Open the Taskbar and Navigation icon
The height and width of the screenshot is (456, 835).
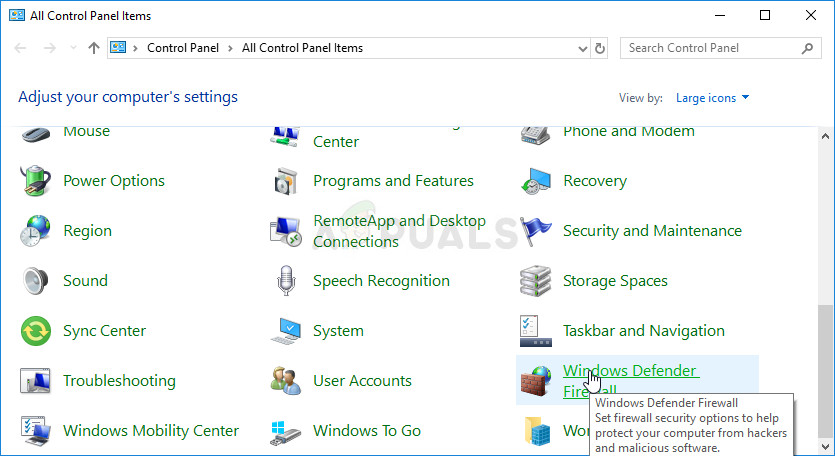click(x=536, y=331)
